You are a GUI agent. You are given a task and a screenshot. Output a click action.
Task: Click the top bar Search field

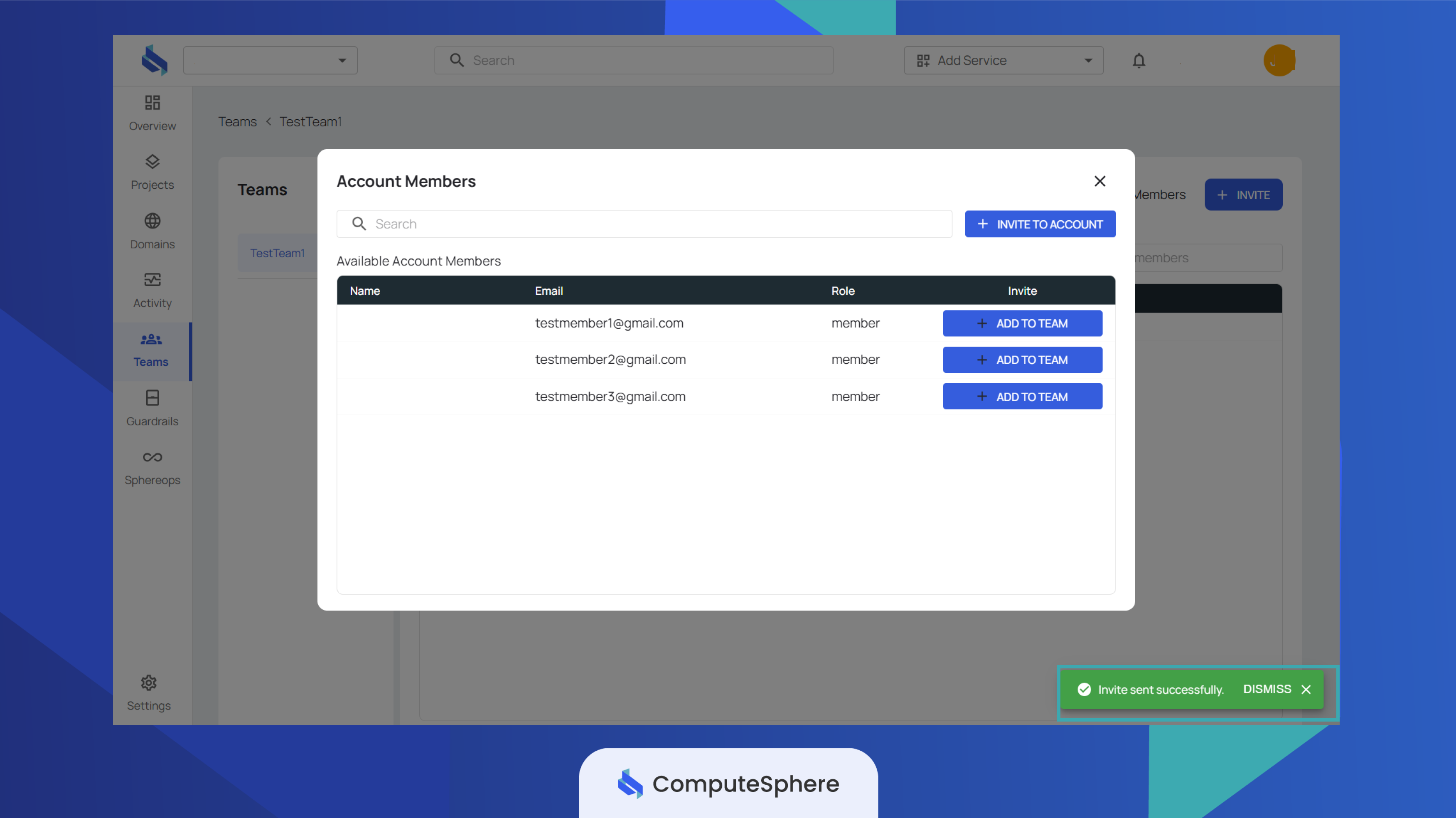633,61
